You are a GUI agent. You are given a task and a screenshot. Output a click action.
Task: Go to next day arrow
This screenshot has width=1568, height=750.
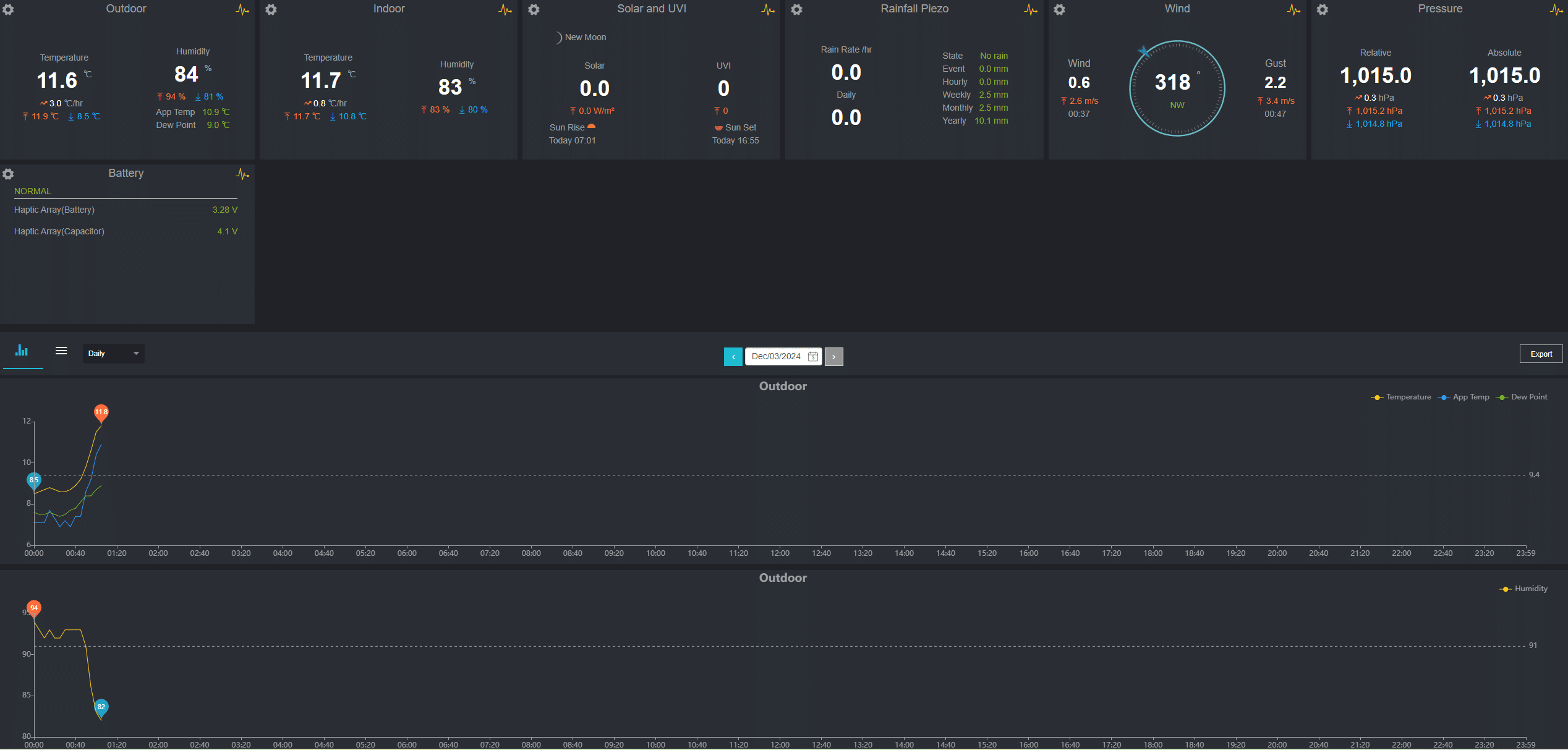pyautogui.click(x=833, y=357)
